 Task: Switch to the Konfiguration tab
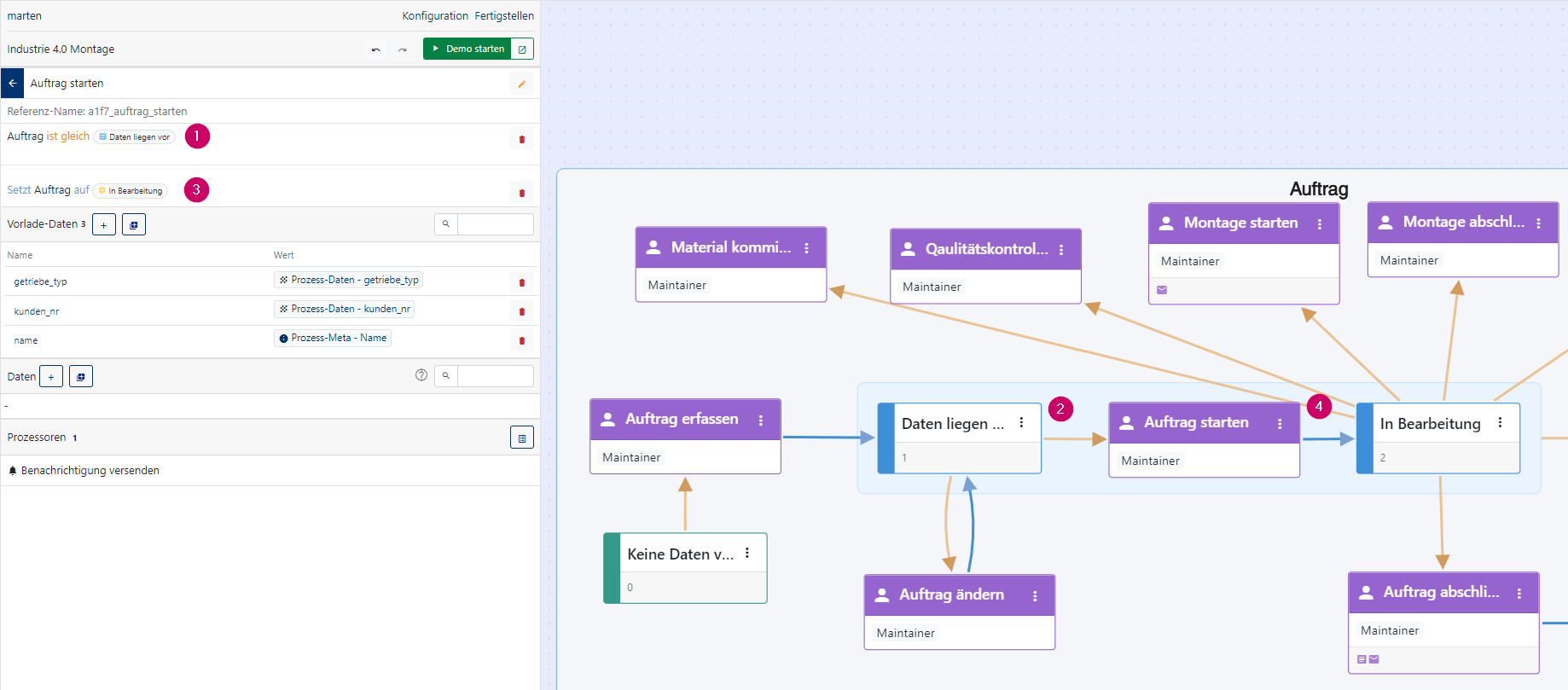pos(435,16)
